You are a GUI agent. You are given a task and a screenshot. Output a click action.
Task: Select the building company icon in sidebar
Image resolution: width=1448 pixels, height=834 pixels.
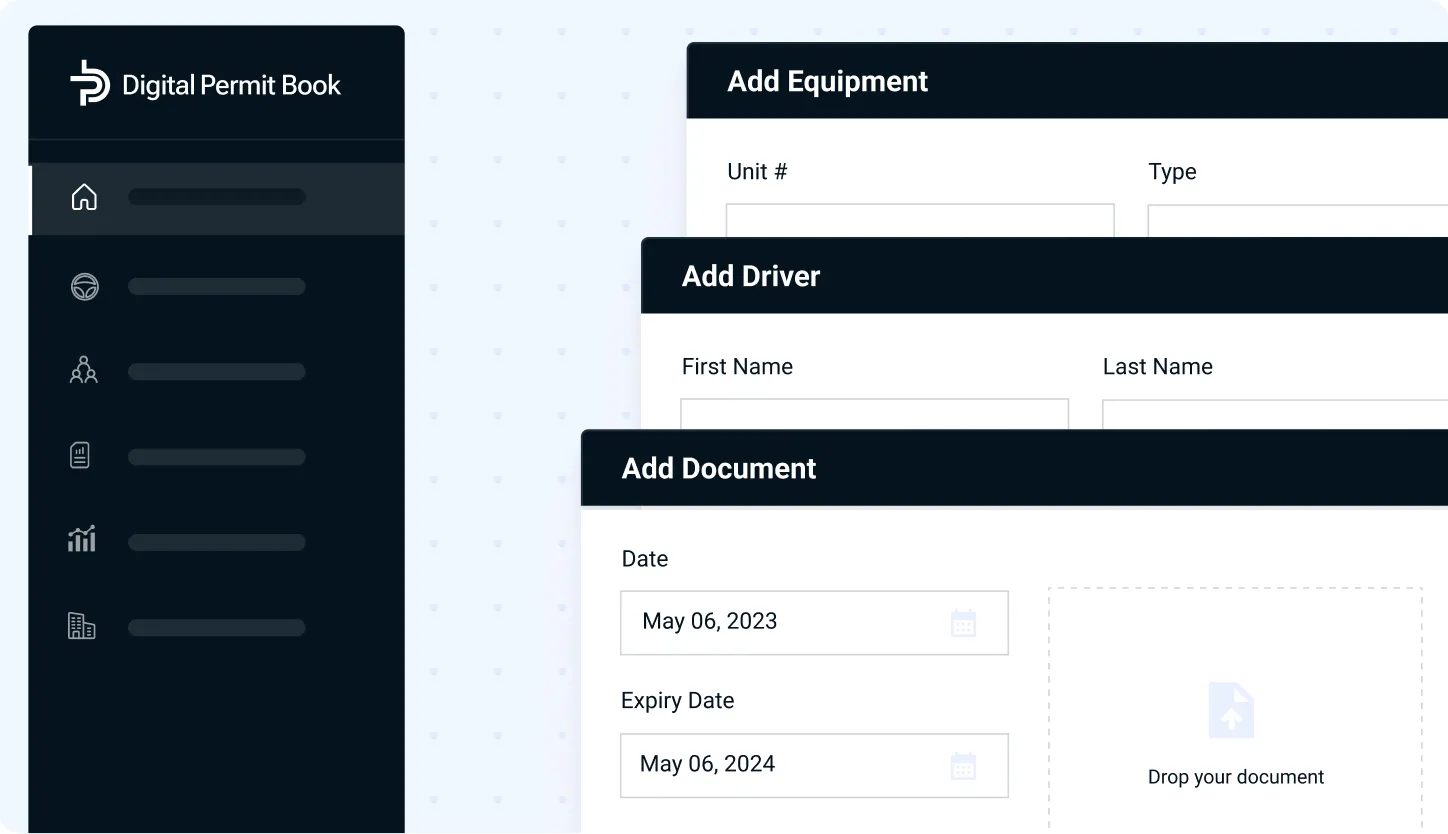[81, 627]
